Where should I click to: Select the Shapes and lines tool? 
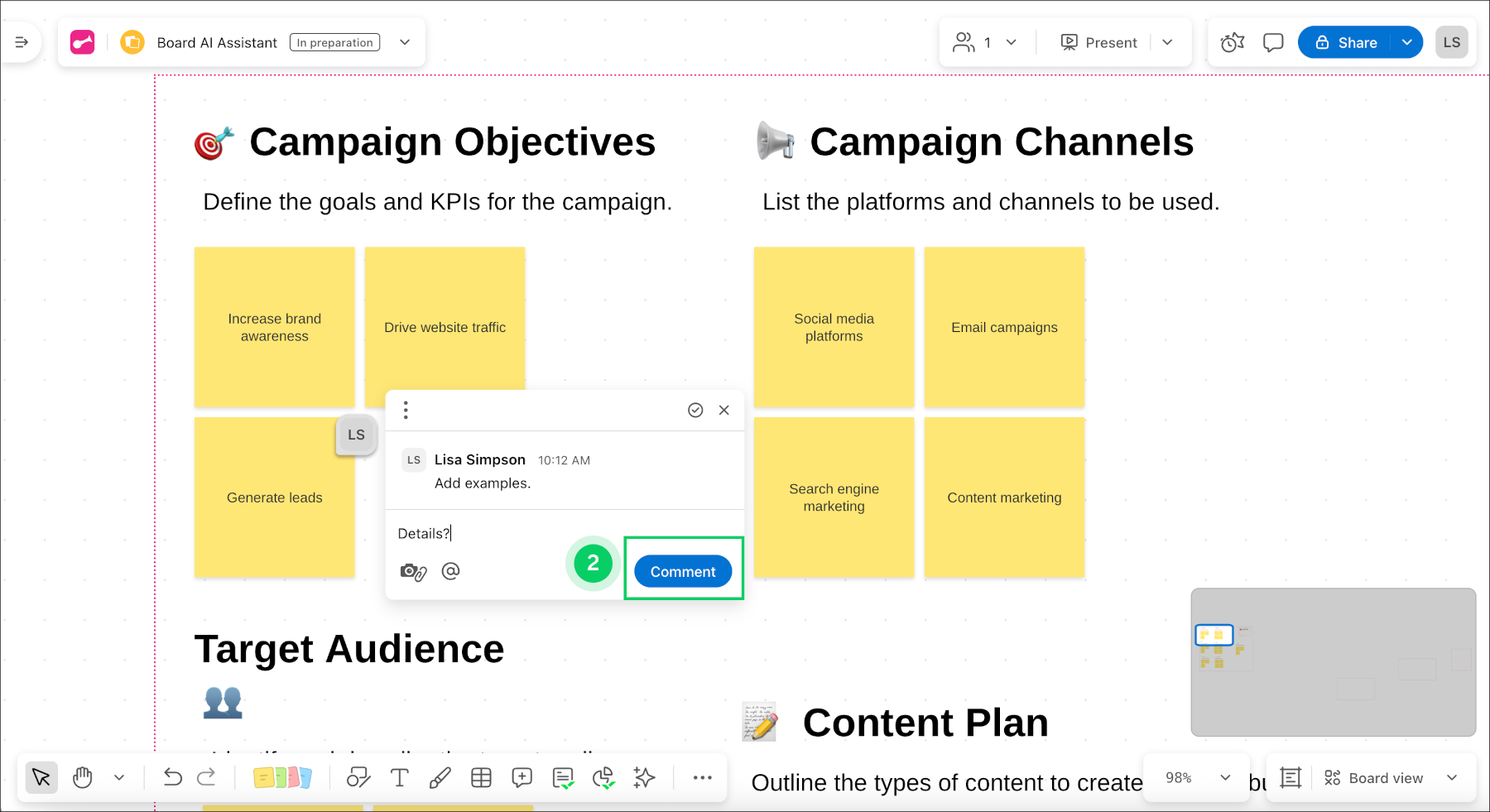(358, 778)
